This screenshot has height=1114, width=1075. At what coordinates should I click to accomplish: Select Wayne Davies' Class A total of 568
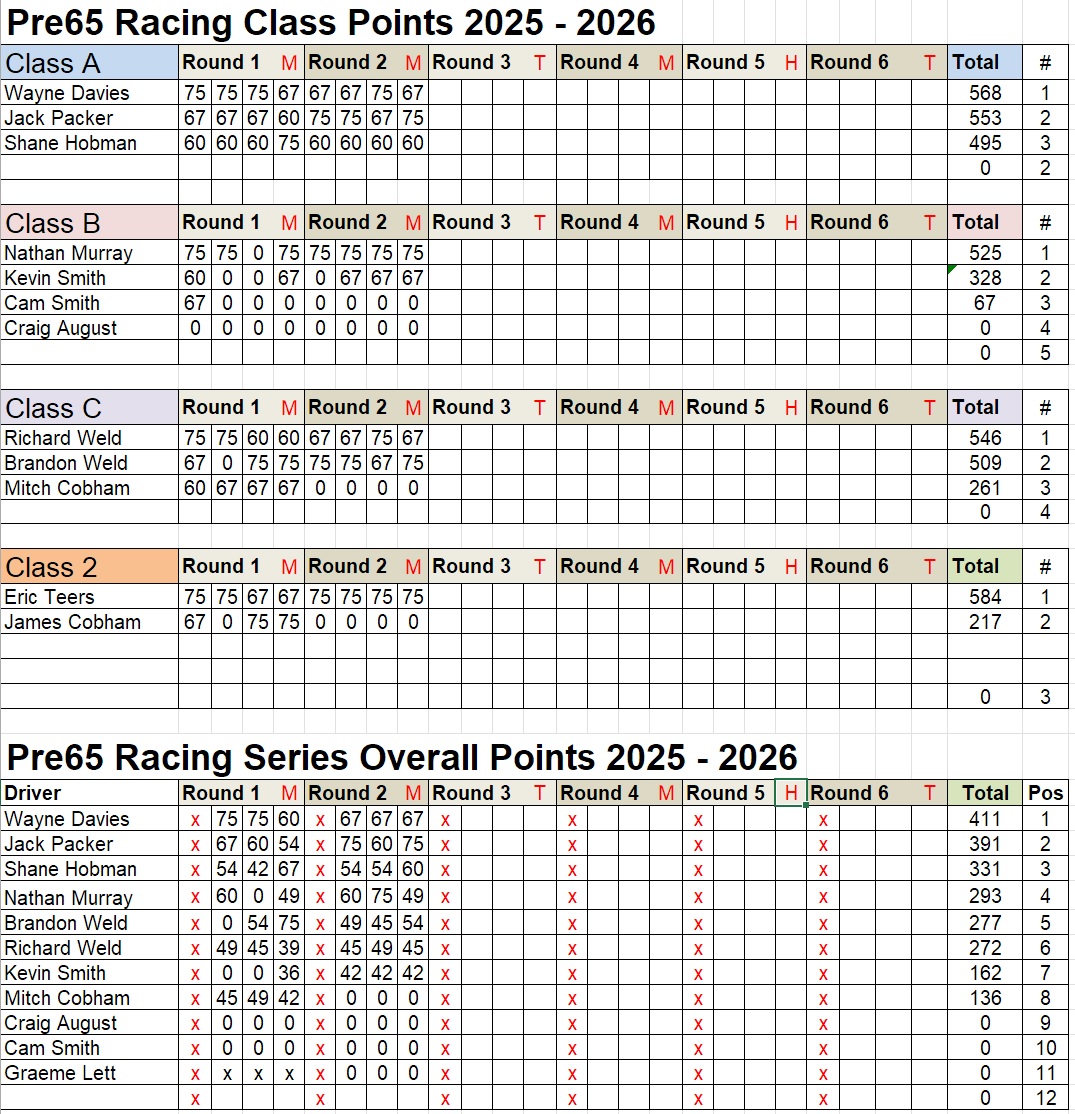(x=985, y=93)
